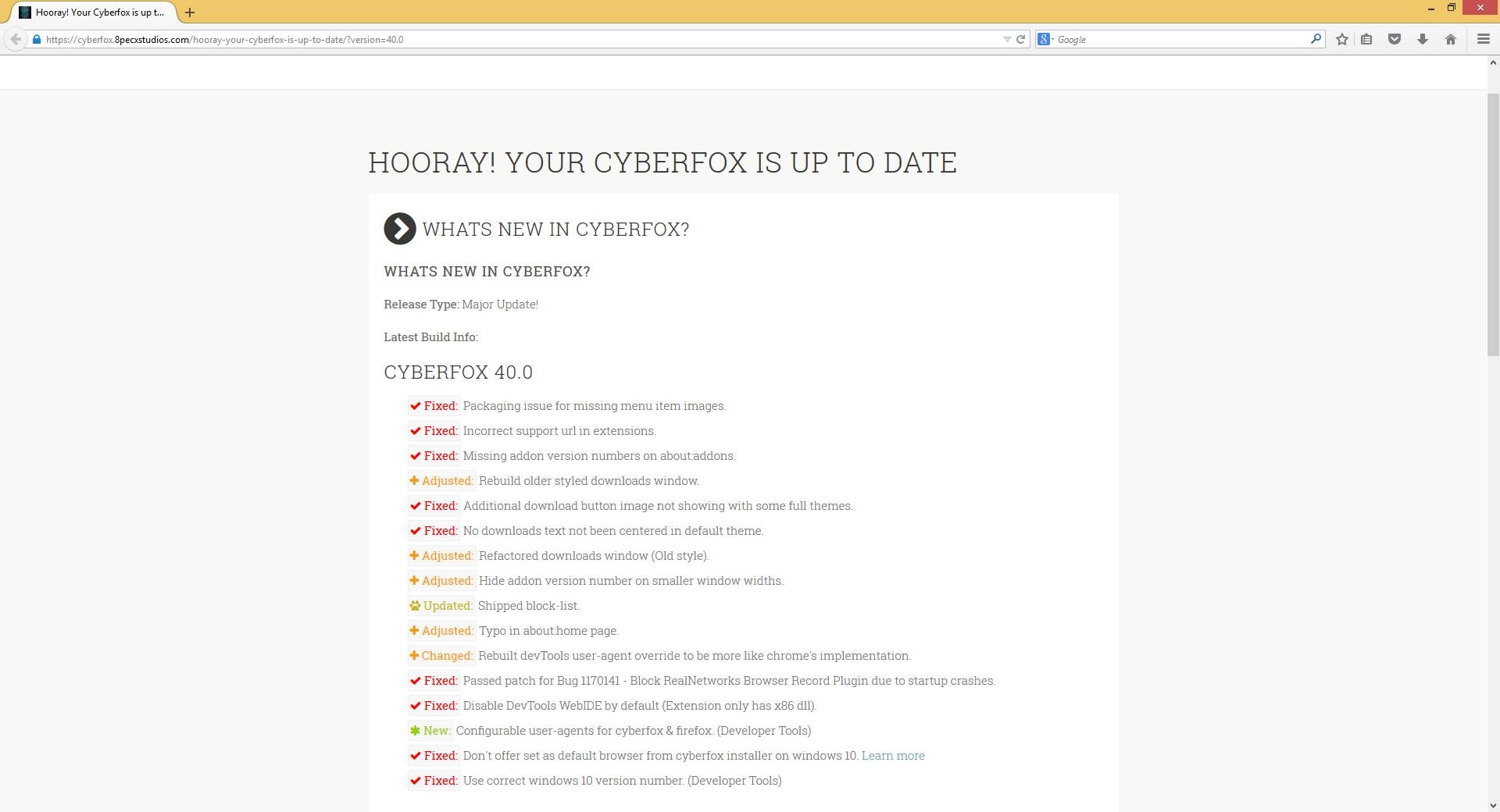Click 'Additional download button image' entry

(658, 506)
